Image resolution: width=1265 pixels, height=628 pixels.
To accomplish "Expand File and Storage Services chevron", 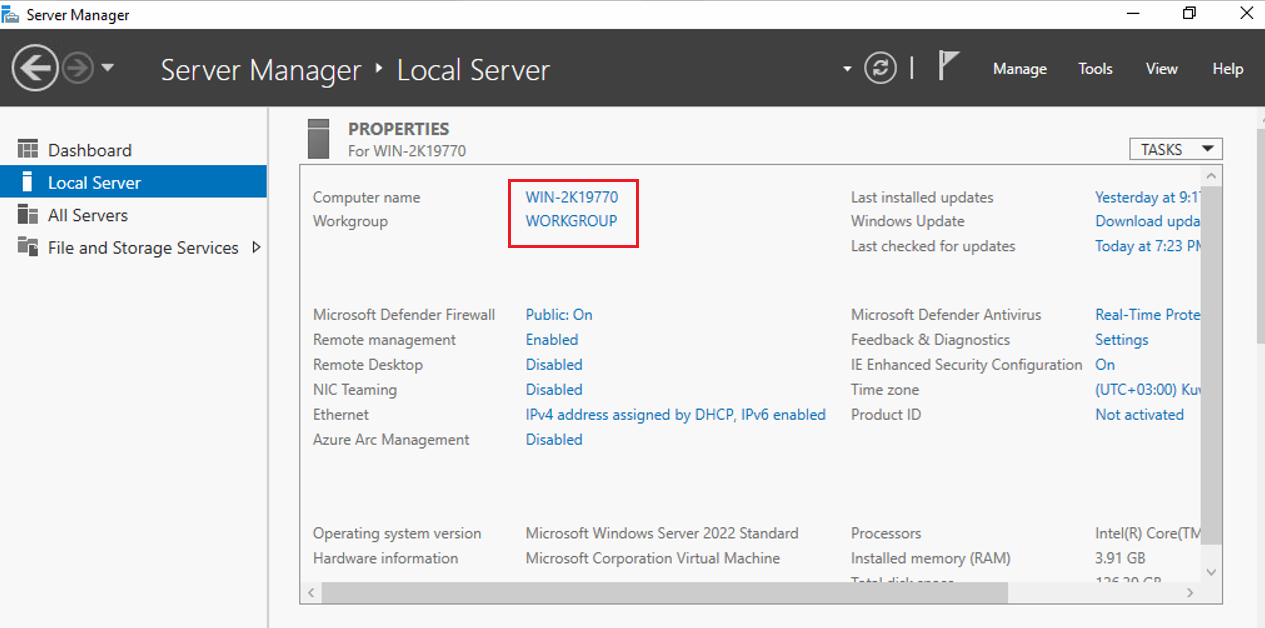I will click(x=257, y=247).
